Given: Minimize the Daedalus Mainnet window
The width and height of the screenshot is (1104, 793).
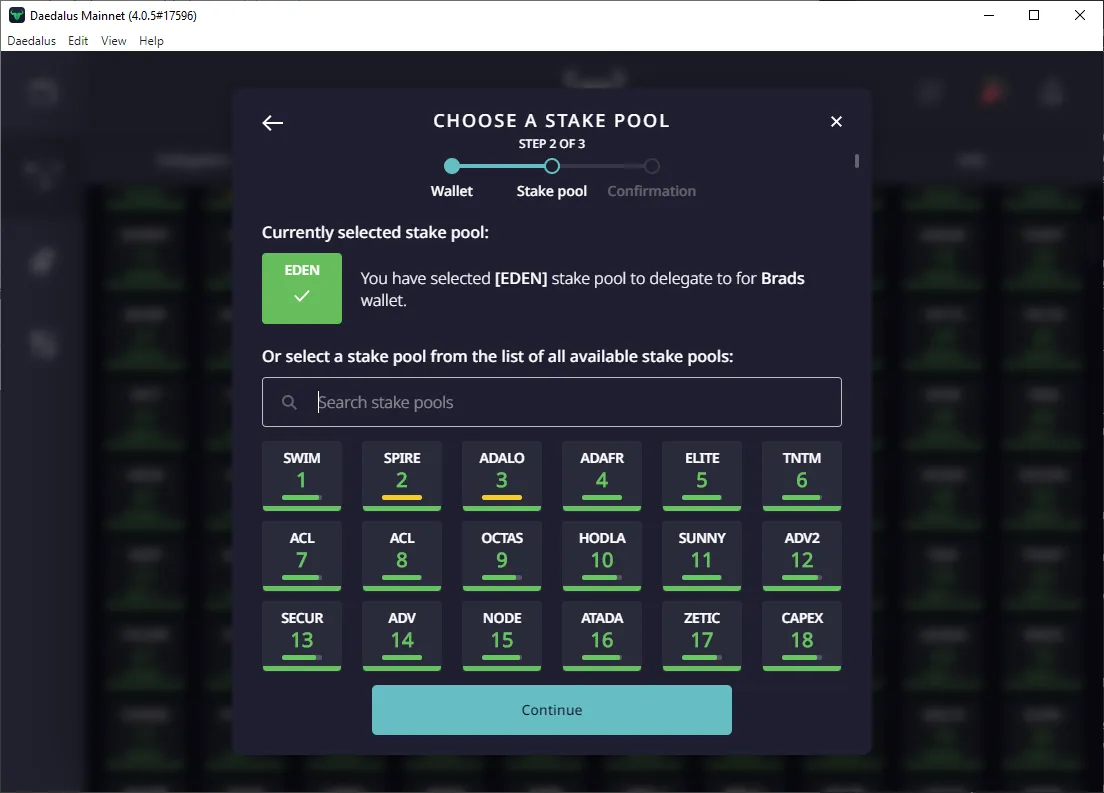Looking at the screenshot, I should [989, 15].
